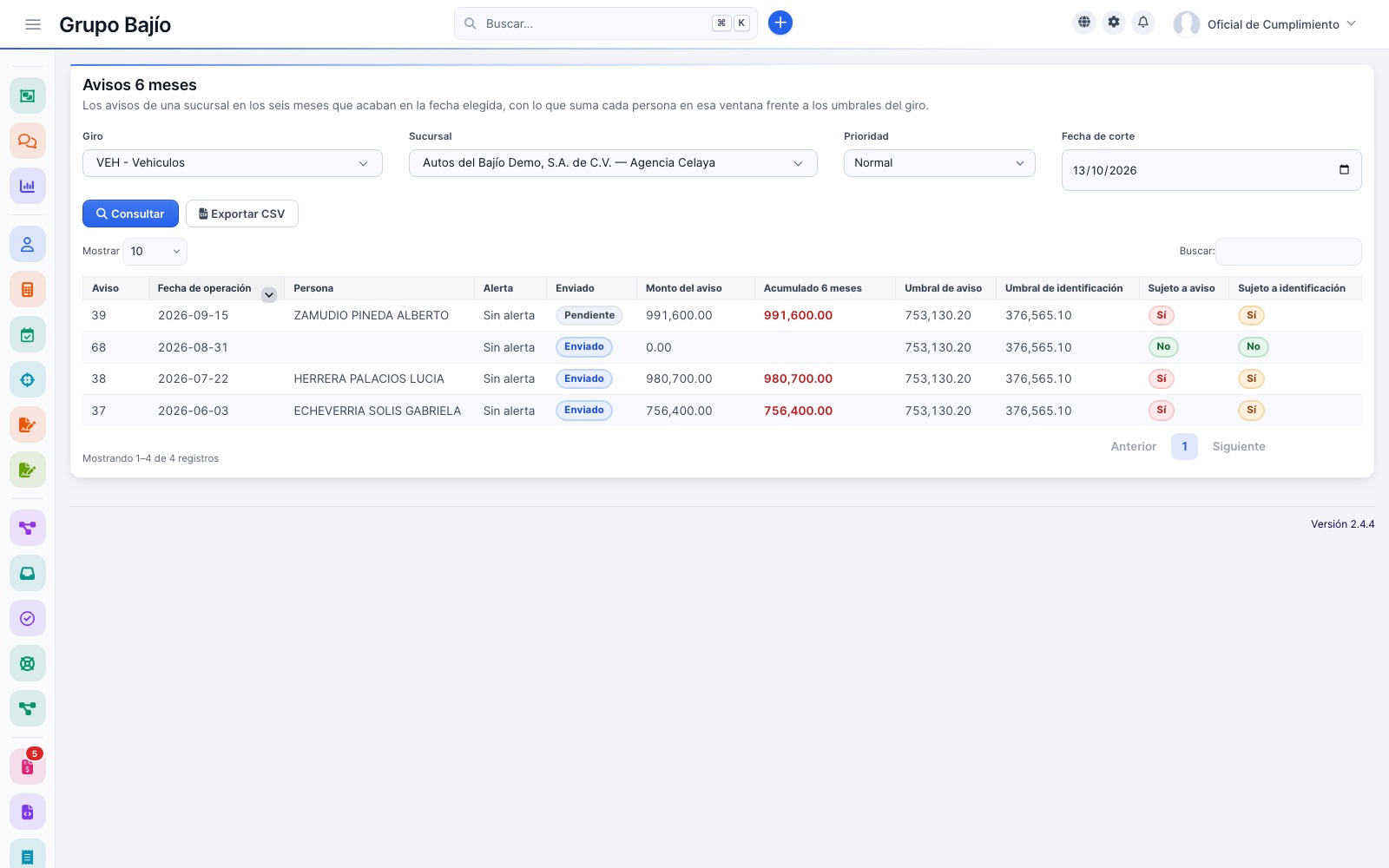
Task: Click the Exportar CSV button
Action: click(x=242, y=214)
